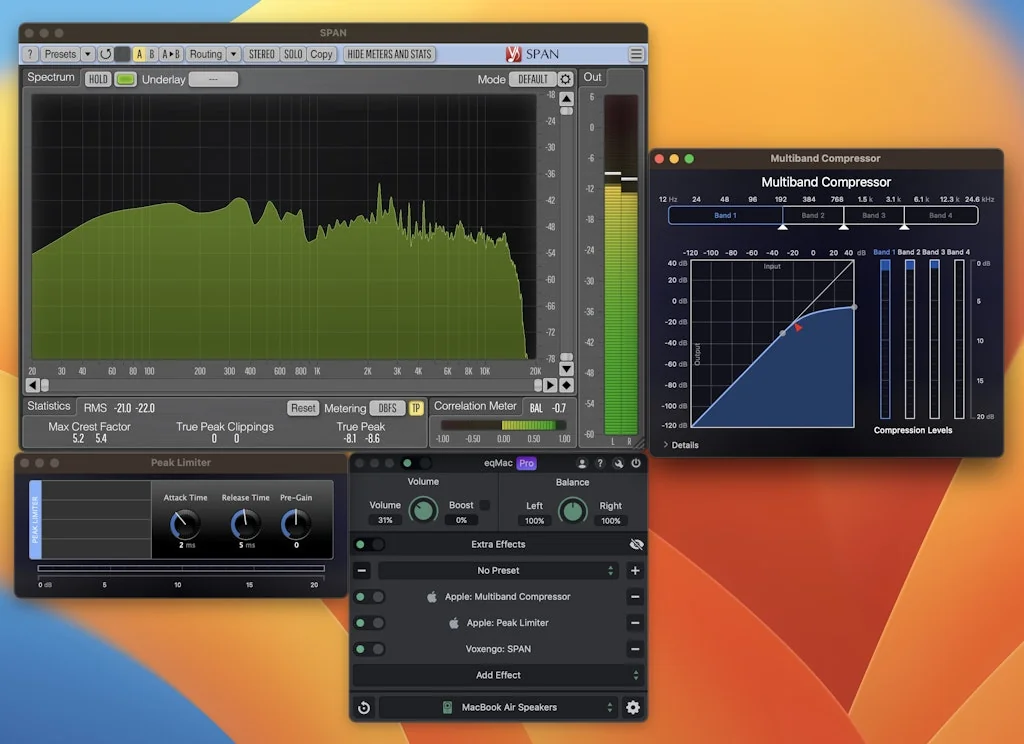
Task: Open eqMac settings gear at bottom
Action: pyautogui.click(x=633, y=708)
